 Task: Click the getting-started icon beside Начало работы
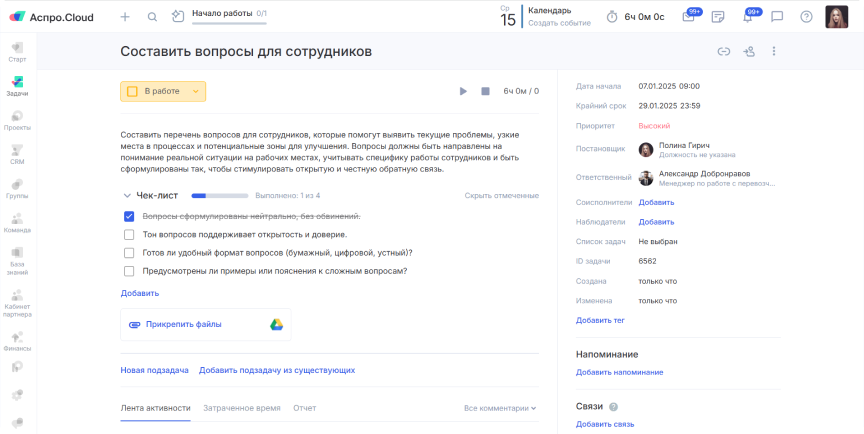[177, 17]
